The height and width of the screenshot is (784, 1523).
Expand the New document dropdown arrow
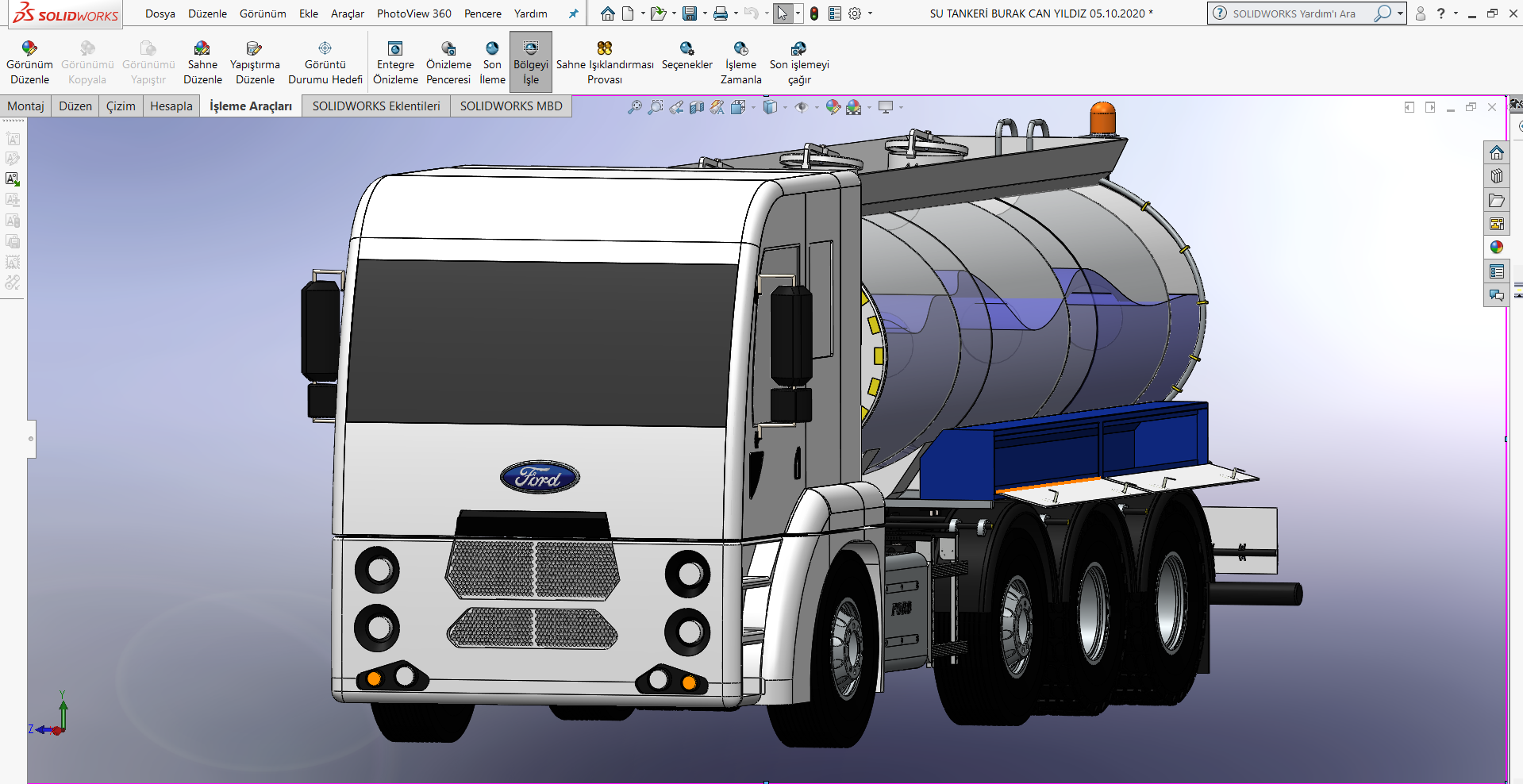coord(643,13)
